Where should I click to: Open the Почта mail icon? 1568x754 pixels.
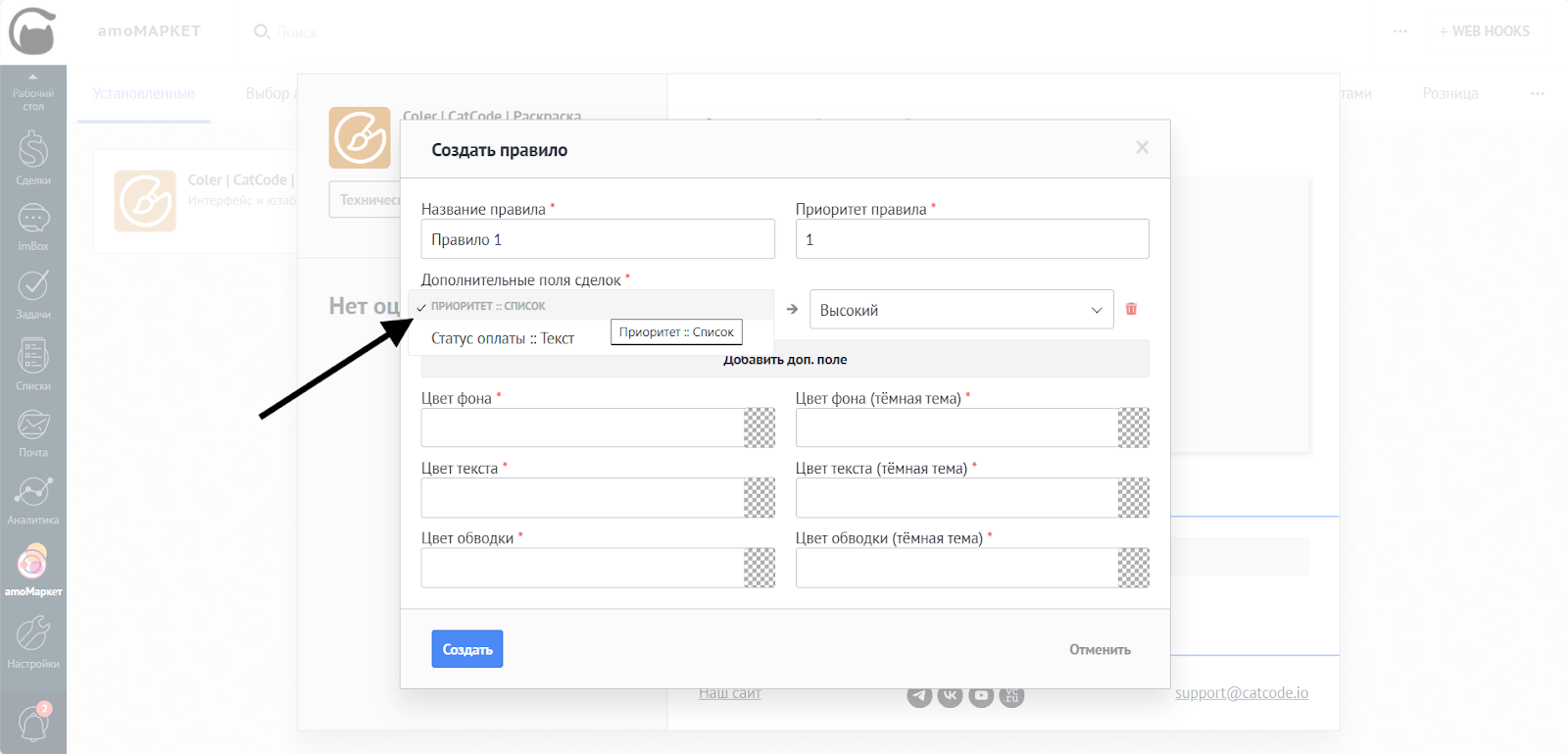[x=33, y=430]
